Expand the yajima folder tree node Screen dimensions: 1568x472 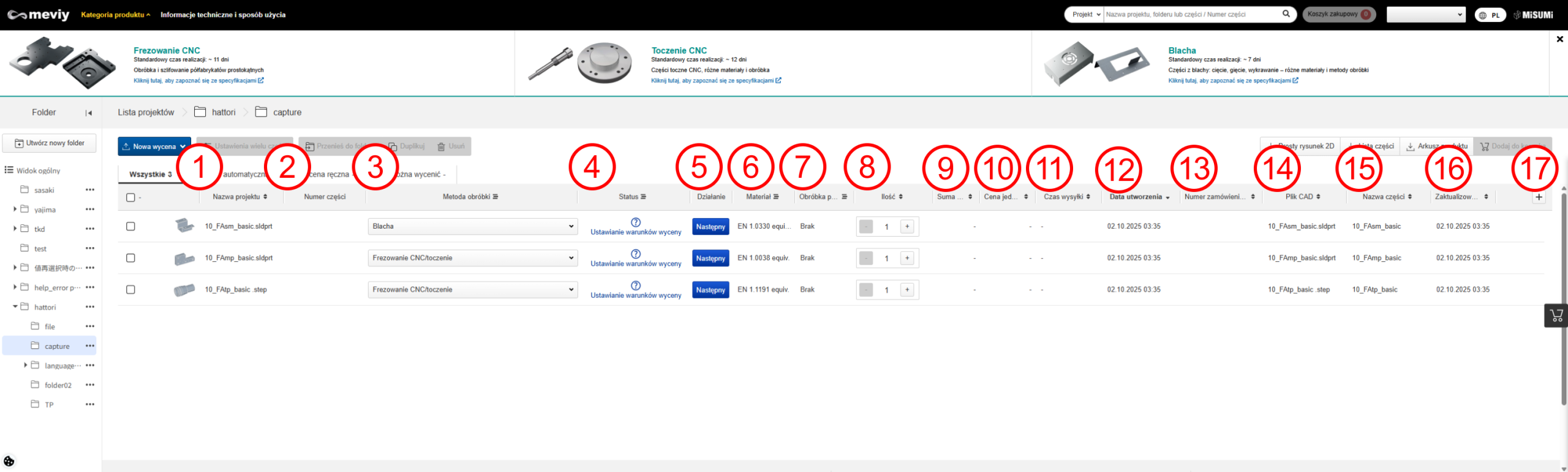pos(15,209)
